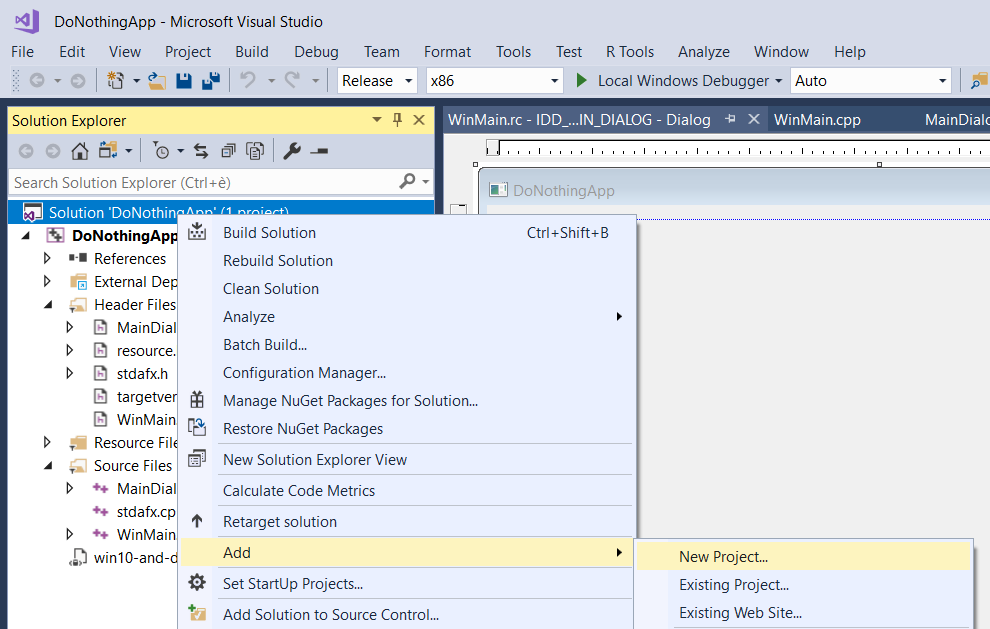The height and width of the screenshot is (629, 990).
Task: Click the Undo arrow icon
Action: click(x=248, y=81)
